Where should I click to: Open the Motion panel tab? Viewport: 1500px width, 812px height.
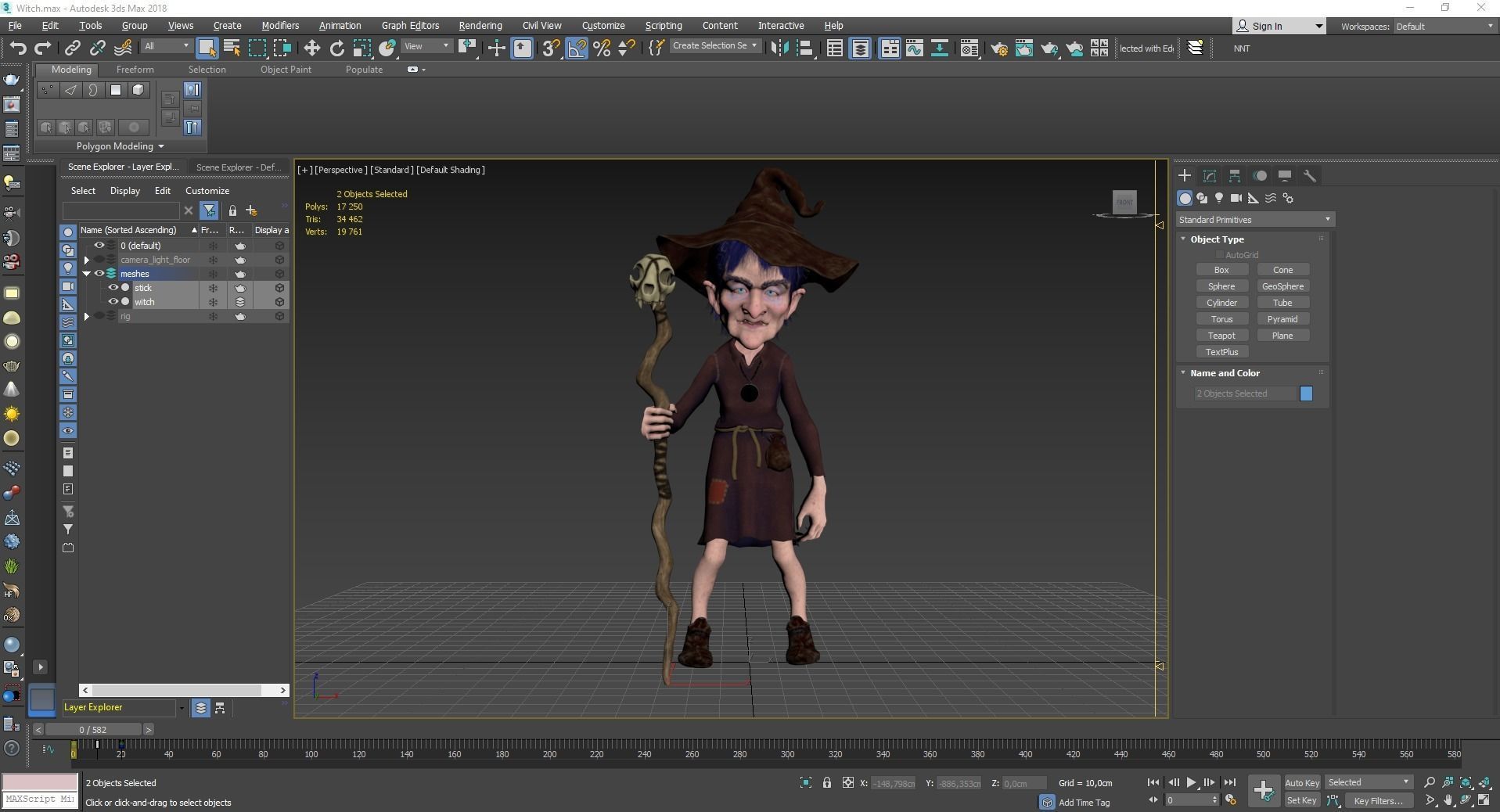click(x=1260, y=176)
